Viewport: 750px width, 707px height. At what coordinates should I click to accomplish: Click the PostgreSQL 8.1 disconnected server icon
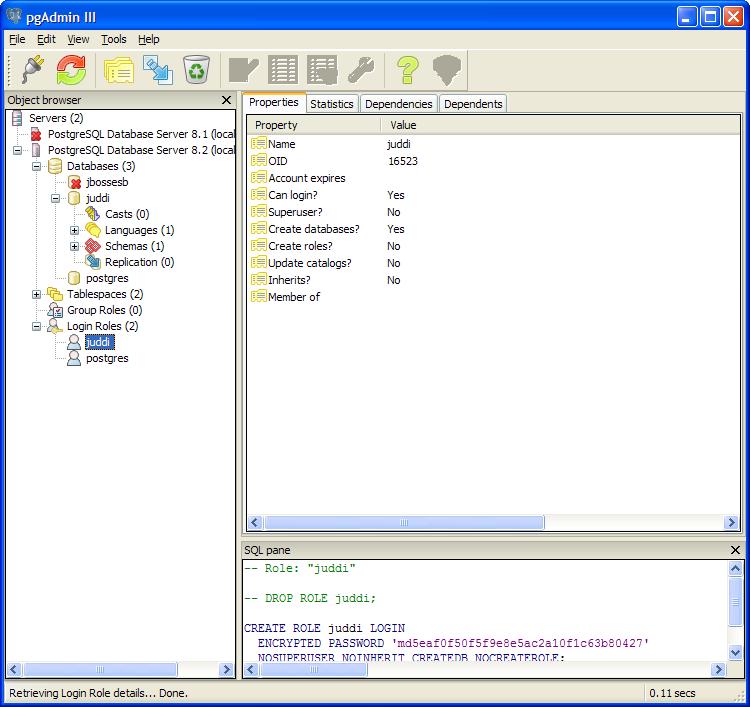pyautogui.click(x=36, y=134)
